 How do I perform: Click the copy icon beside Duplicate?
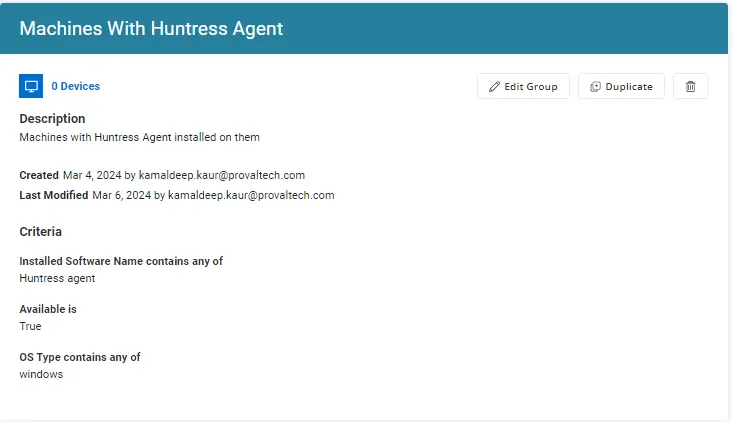(595, 86)
